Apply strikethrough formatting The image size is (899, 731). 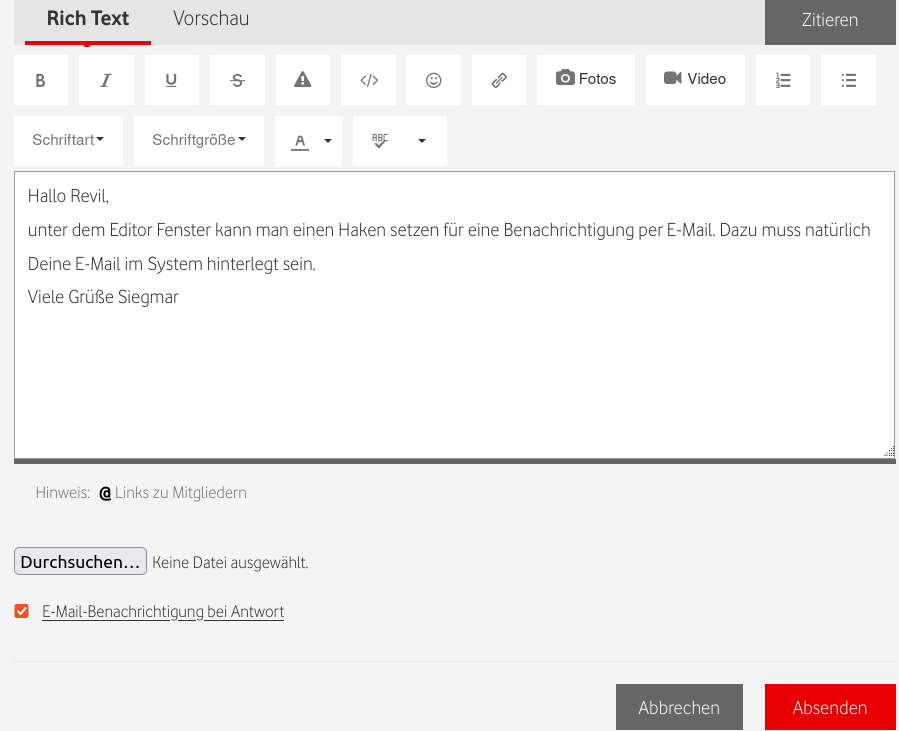click(236, 79)
